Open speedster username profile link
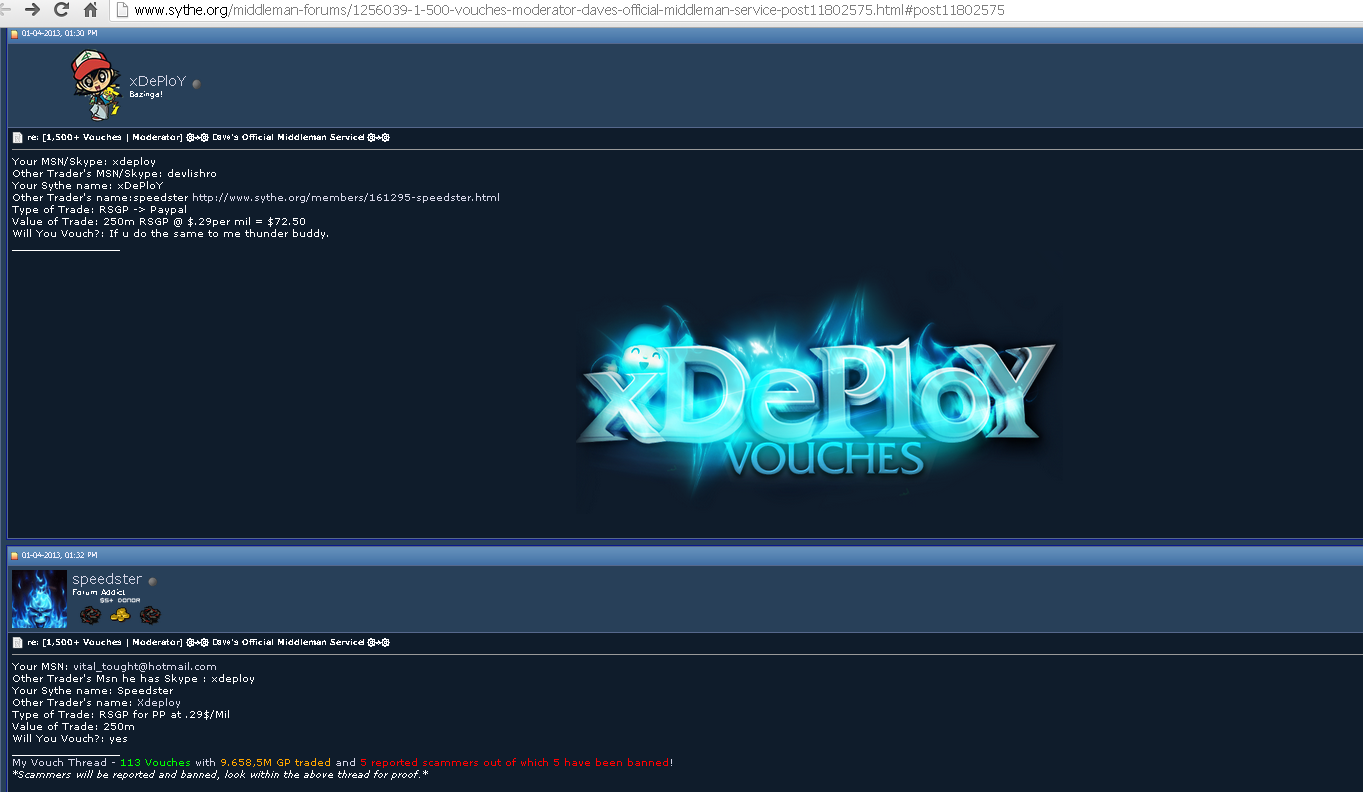The height and width of the screenshot is (792, 1363). pos(107,579)
